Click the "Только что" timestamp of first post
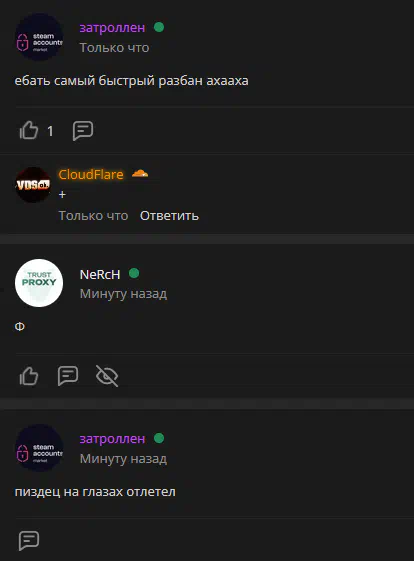414x561 pixels. click(114, 48)
